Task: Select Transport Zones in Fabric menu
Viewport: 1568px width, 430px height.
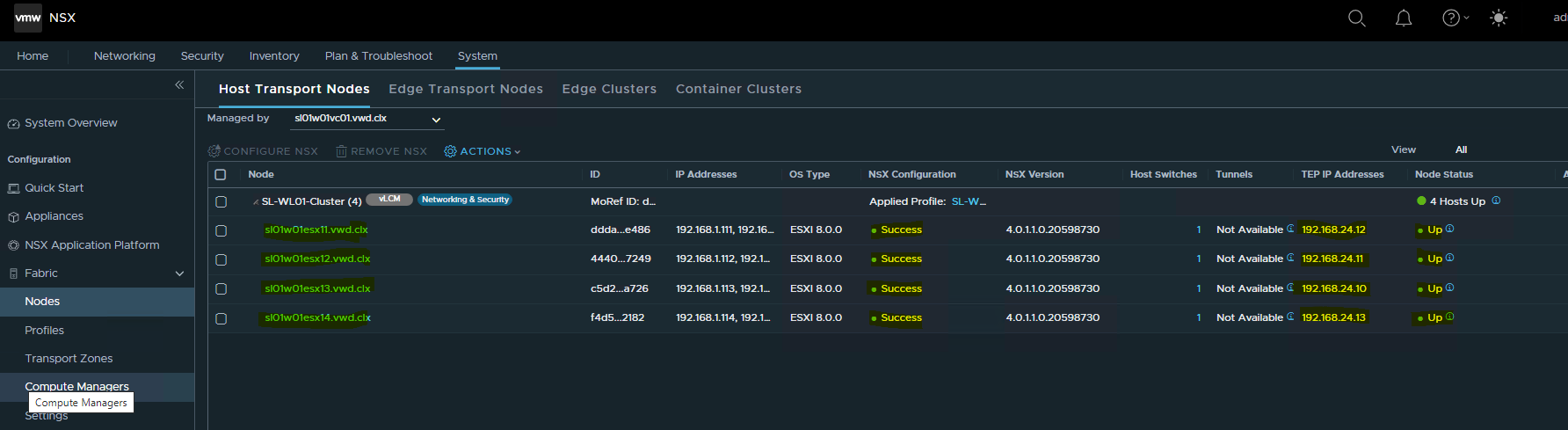Action: tap(69, 359)
